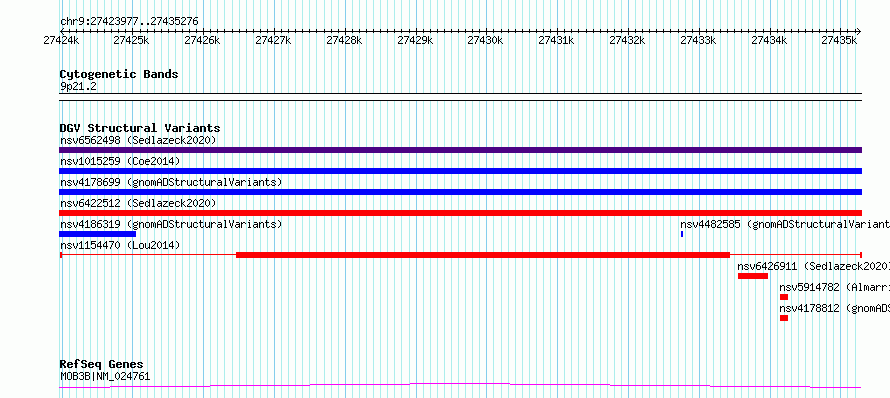Screen dimensions: 890x398
Task: Click the 27434k ruler mark
Action: [770, 40]
